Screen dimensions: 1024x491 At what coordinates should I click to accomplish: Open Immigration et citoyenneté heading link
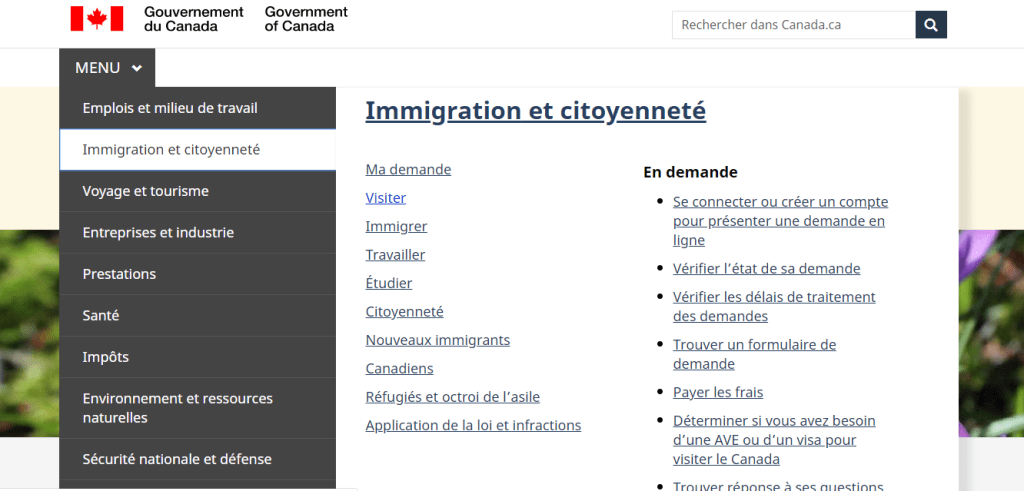(x=536, y=111)
